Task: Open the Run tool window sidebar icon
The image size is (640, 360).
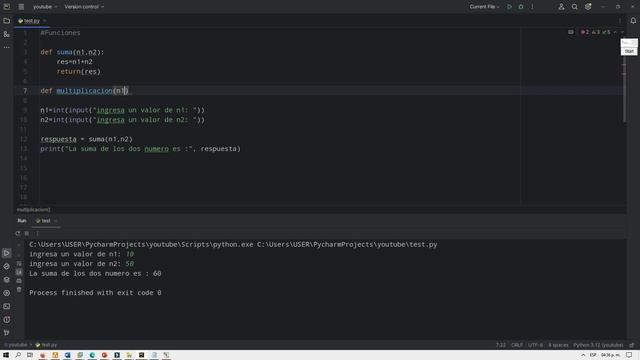Action: [7, 253]
